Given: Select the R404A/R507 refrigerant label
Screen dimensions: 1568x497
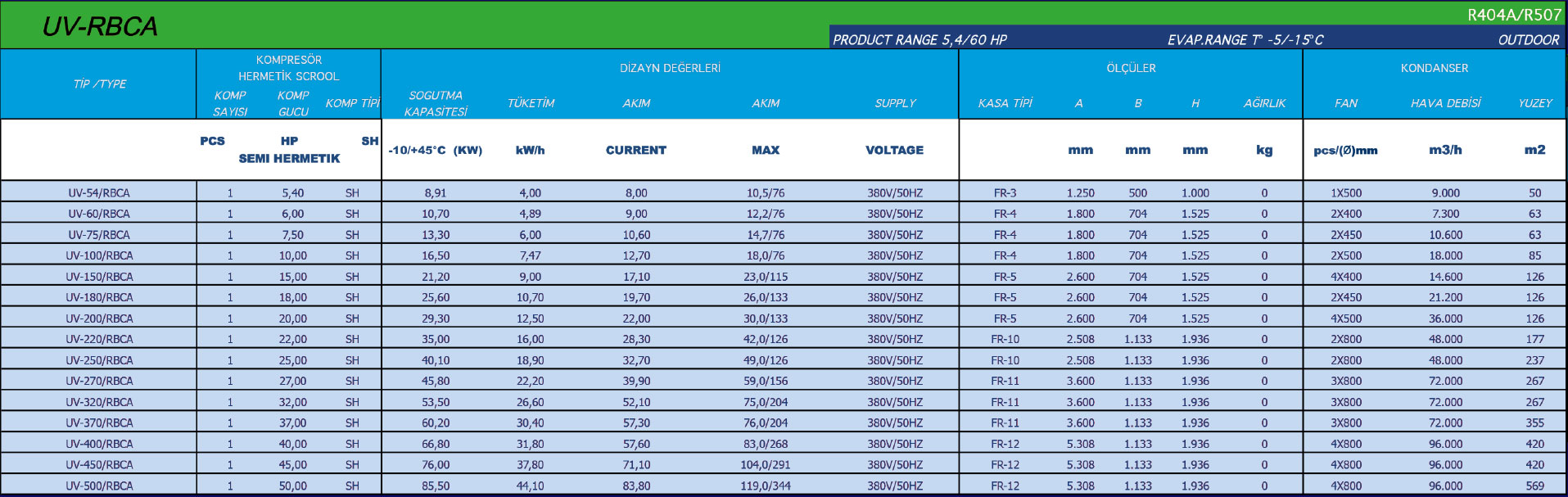Looking at the screenshot, I should (1513, 15).
